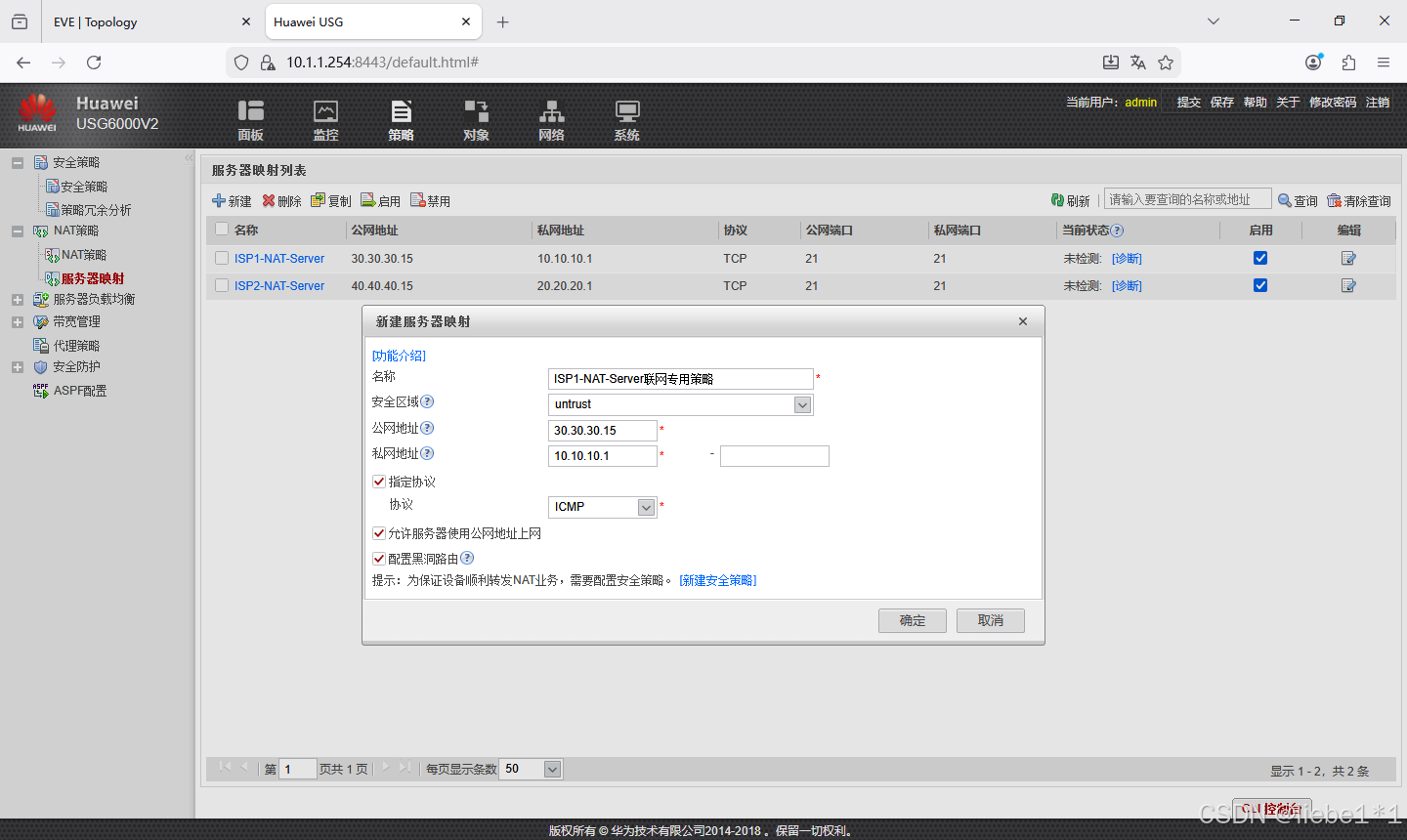1407x840 pixels.
Task: Open the per-page count dropdown showing 50
Action: pos(552,769)
